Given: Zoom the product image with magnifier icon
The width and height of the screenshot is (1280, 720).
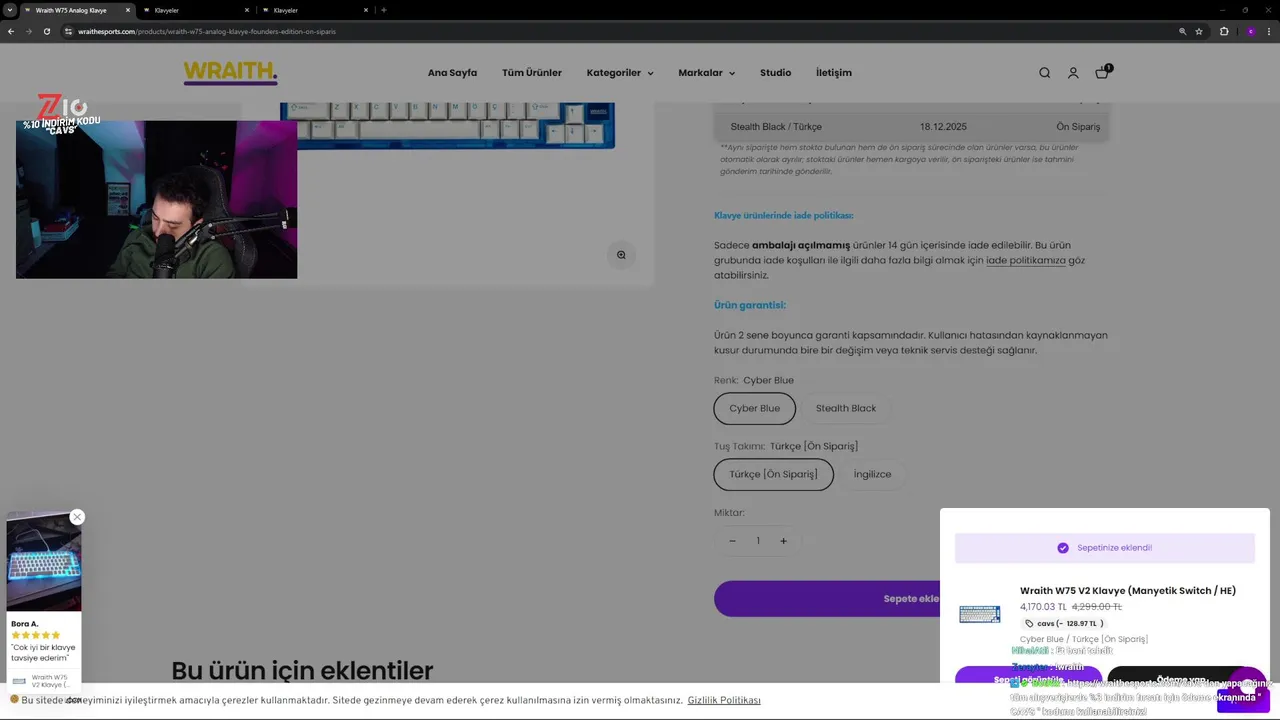Looking at the screenshot, I should 621,255.
